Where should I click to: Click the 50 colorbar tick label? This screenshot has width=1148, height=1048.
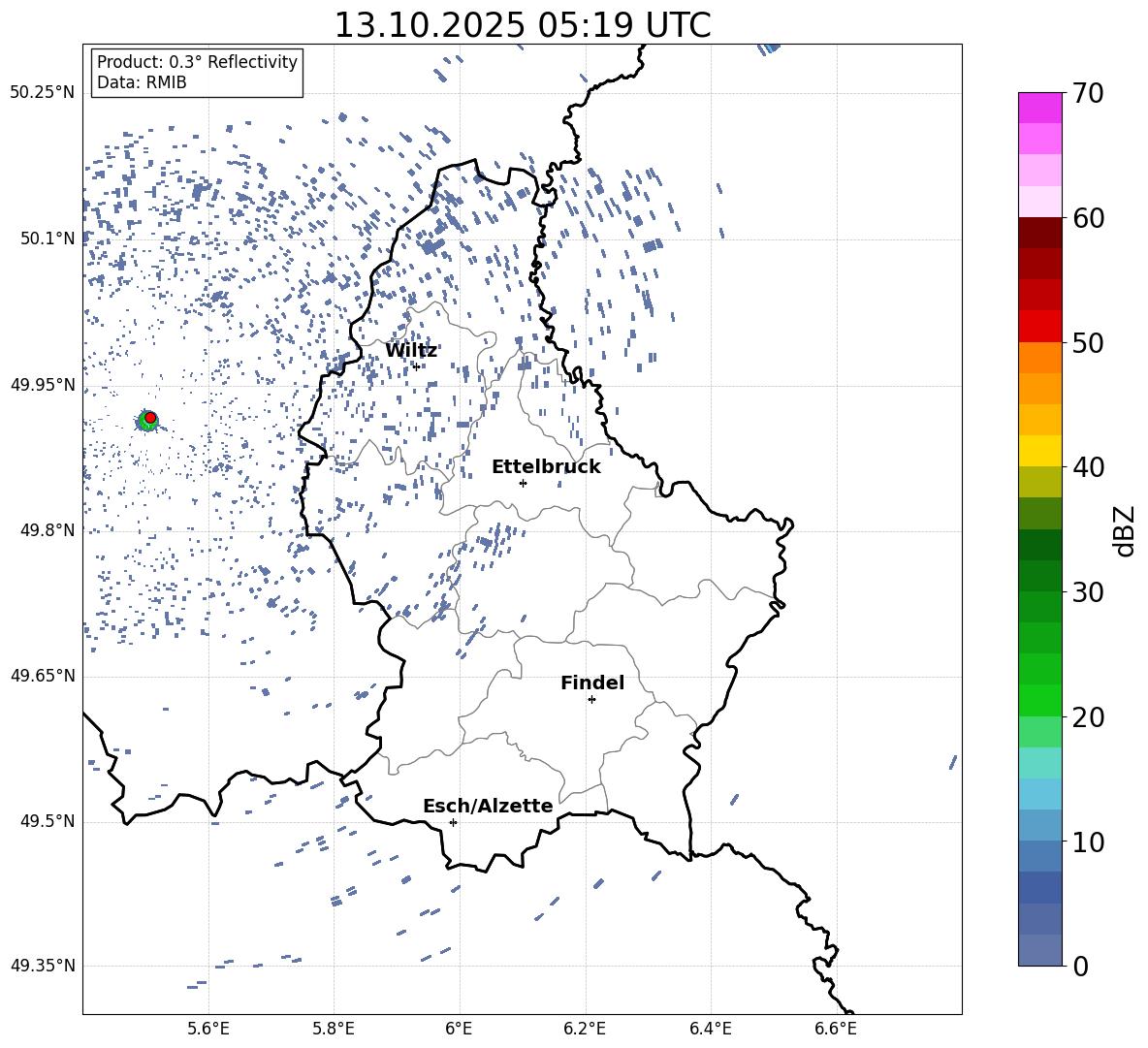tap(1088, 343)
